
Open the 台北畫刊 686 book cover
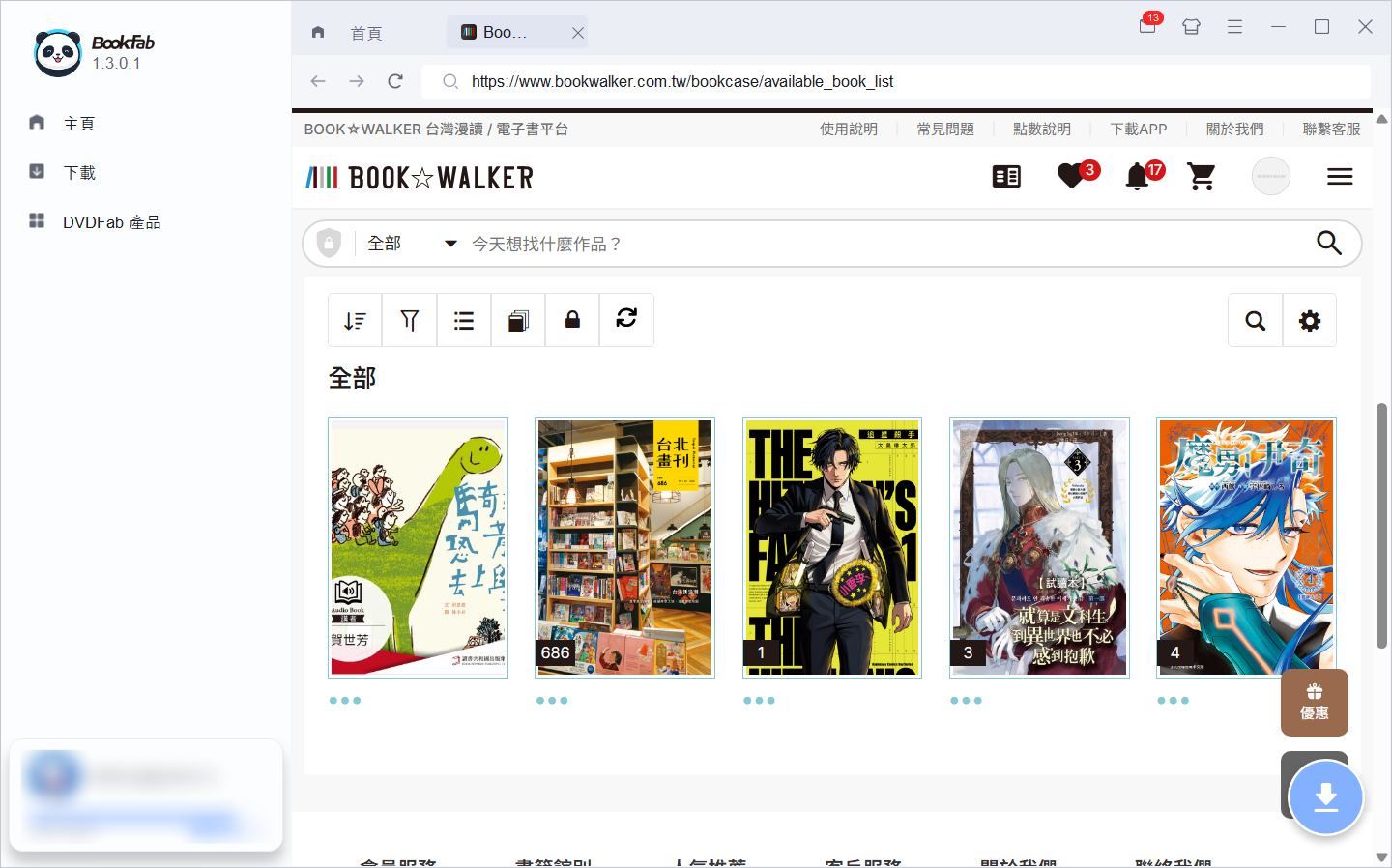624,547
